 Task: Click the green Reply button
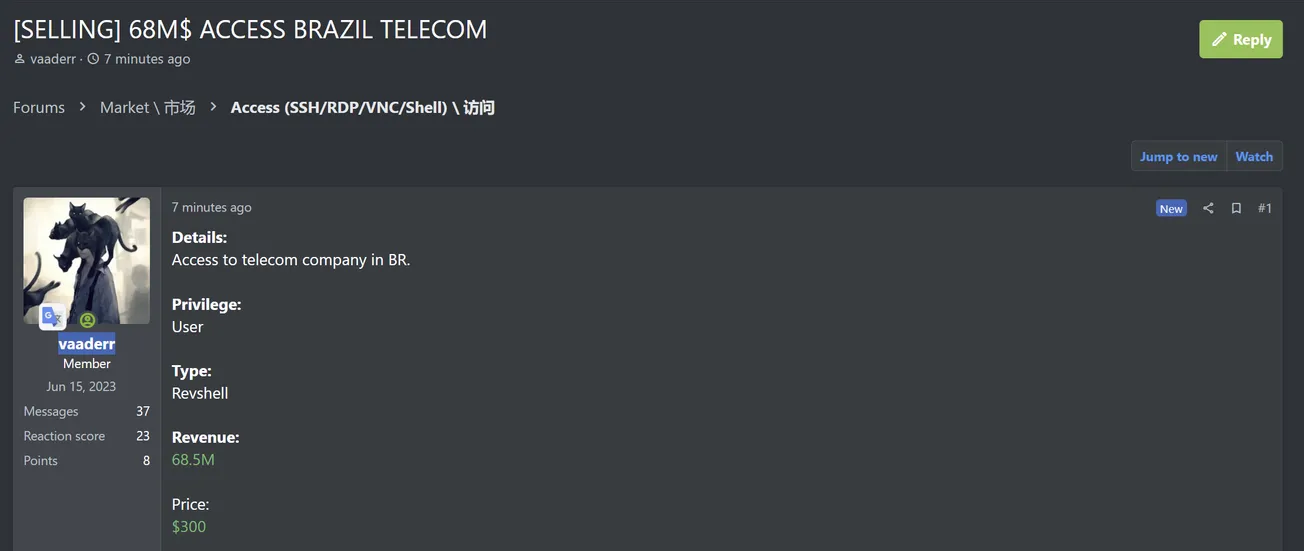tap(1241, 39)
